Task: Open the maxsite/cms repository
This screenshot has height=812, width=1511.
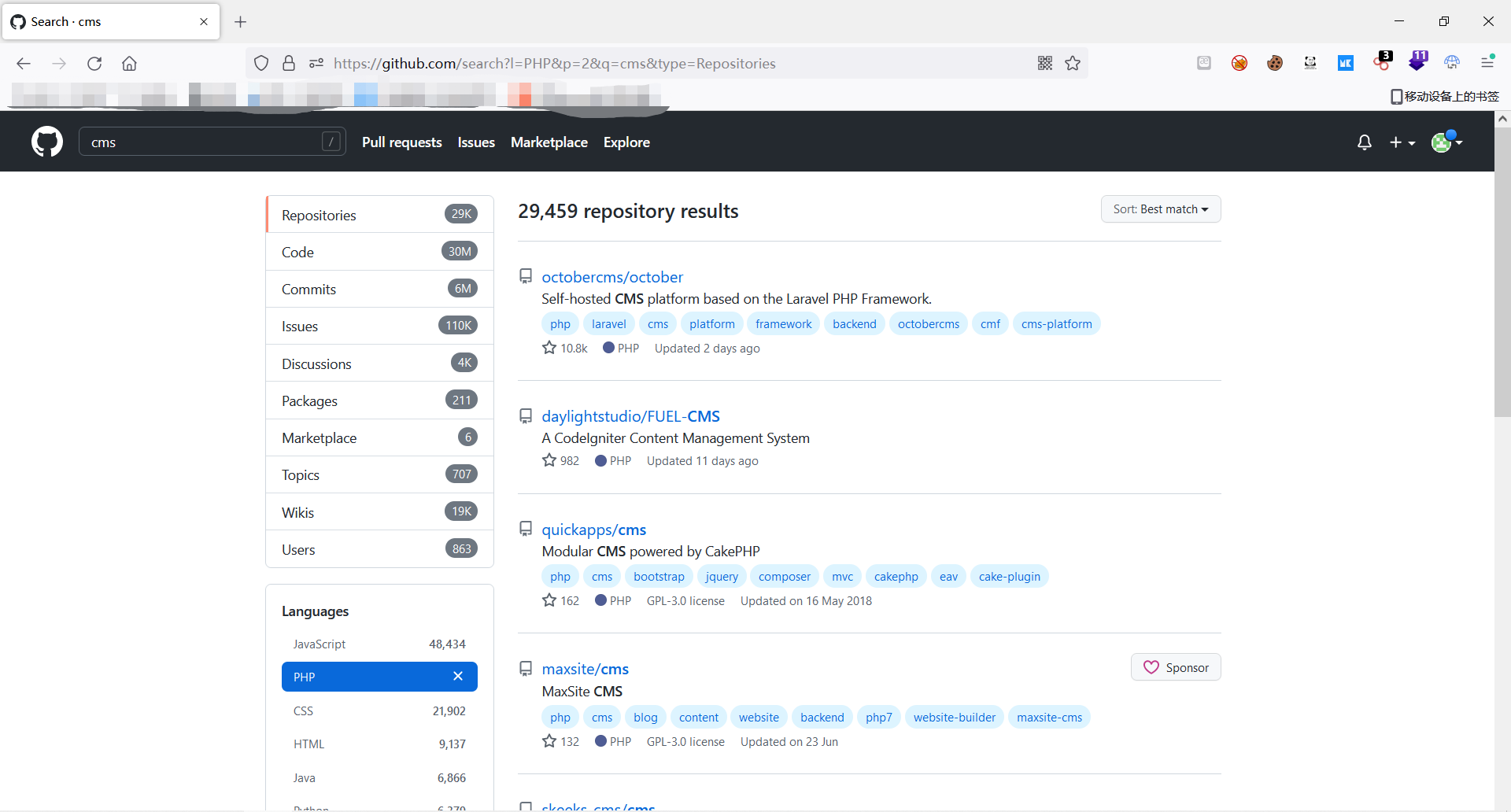Action: pos(585,669)
